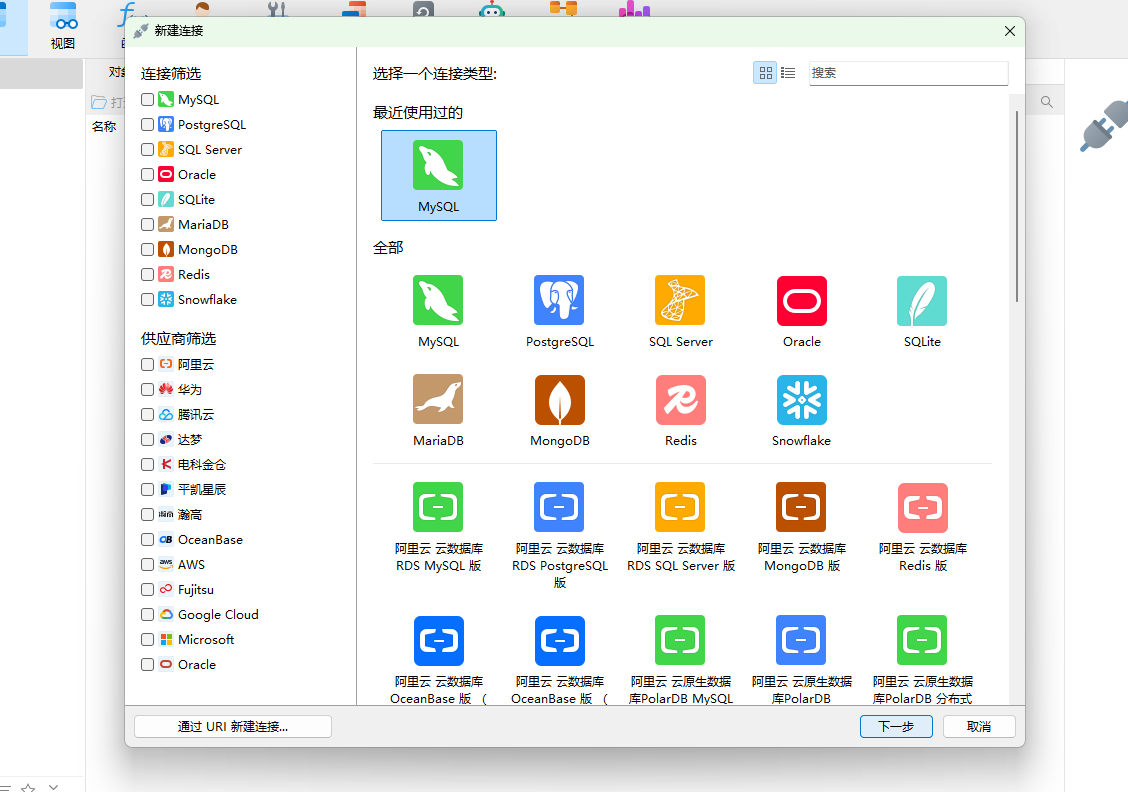
Task: Choose the SQLite feather icon
Action: 922,300
